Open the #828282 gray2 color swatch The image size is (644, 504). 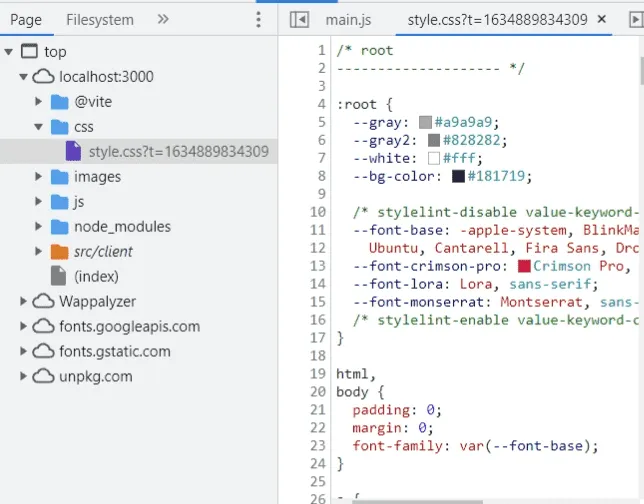(x=434, y=140)
